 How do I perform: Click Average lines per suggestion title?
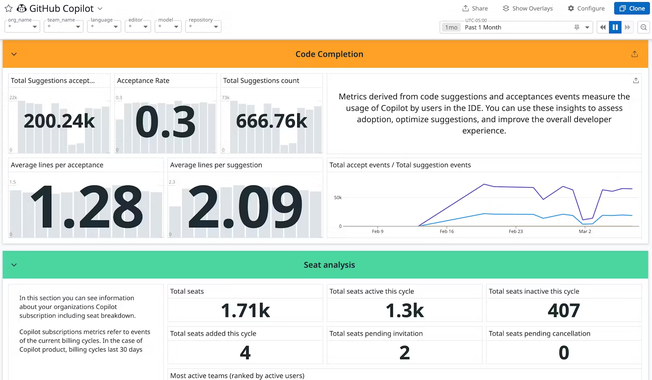(x=216, y=165)
